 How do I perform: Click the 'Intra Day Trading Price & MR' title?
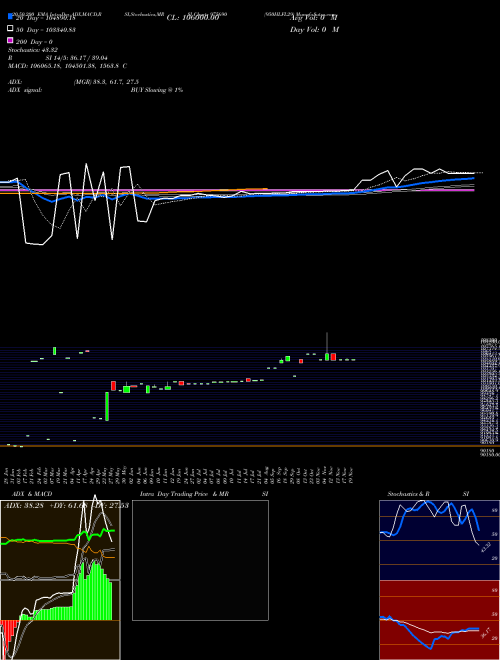click(184, 494)
